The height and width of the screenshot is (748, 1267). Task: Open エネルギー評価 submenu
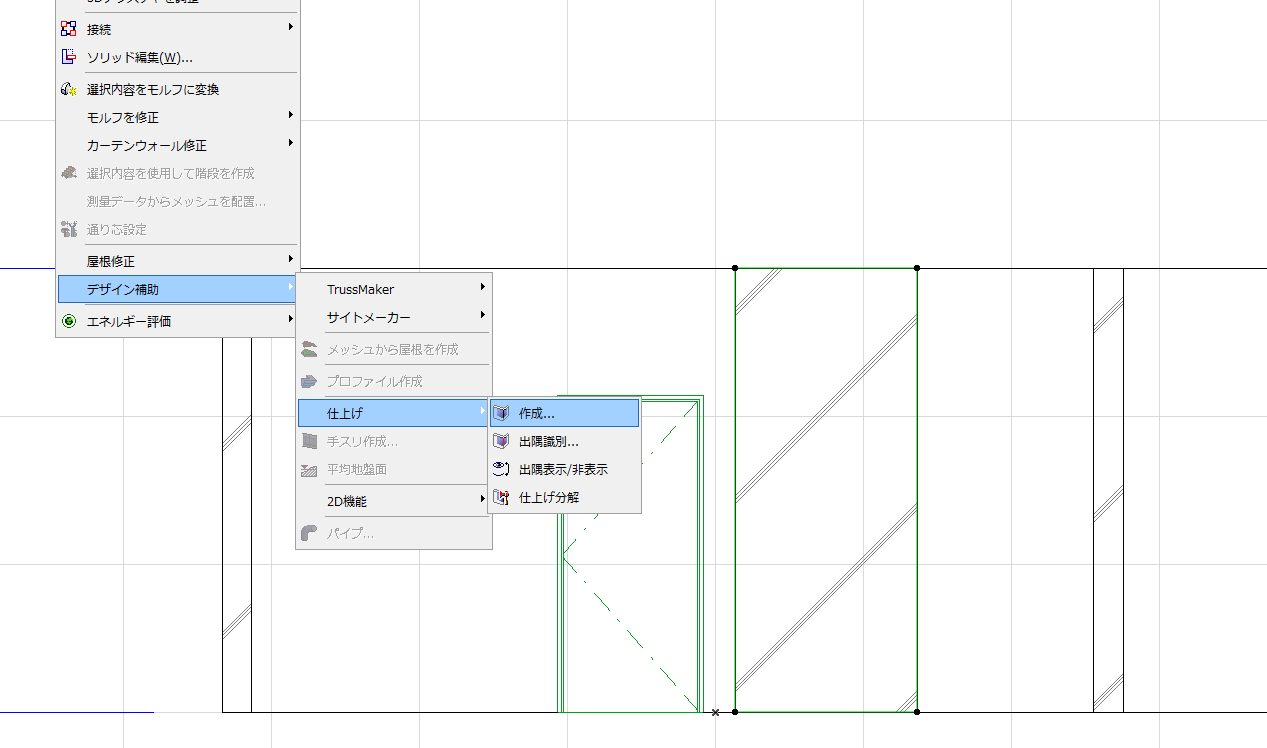click(178, 321)
